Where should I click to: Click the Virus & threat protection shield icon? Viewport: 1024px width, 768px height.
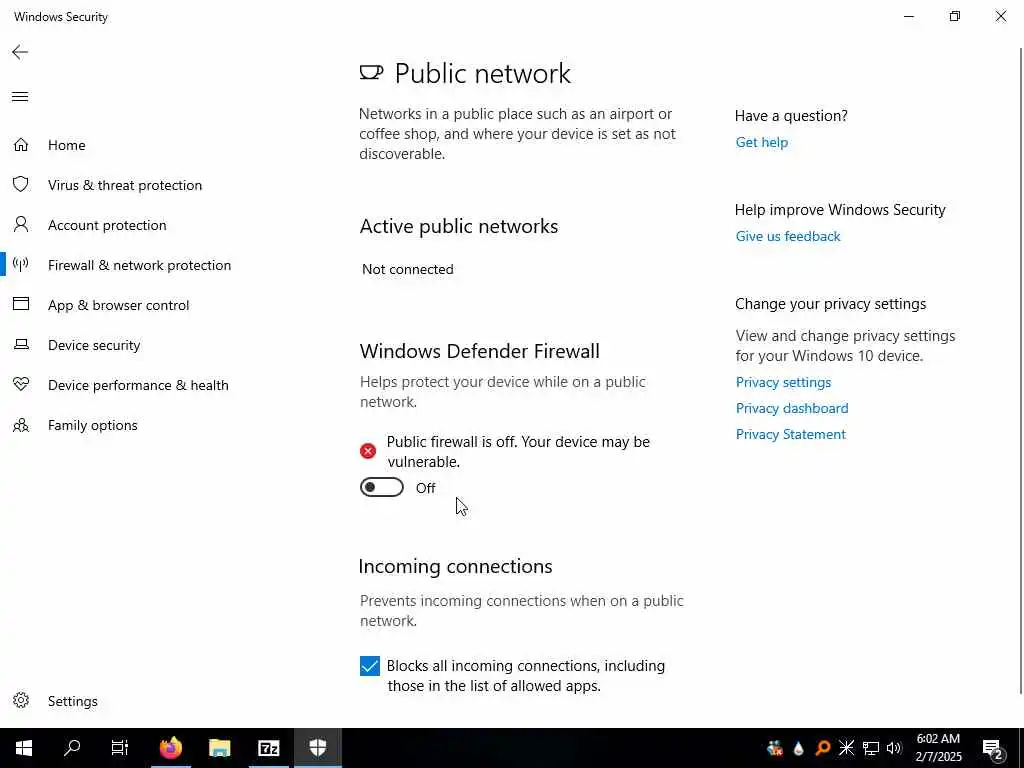21,184
